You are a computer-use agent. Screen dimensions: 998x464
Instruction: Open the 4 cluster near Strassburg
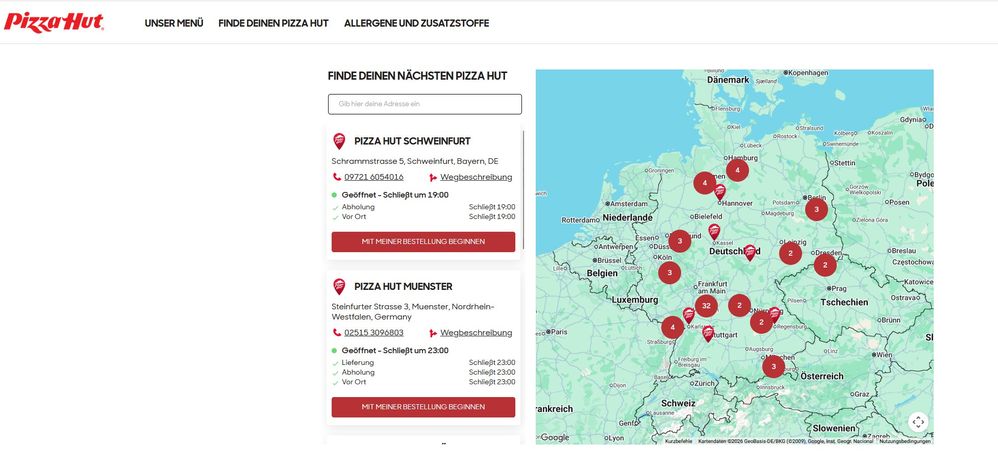click(x=673, y=327)
